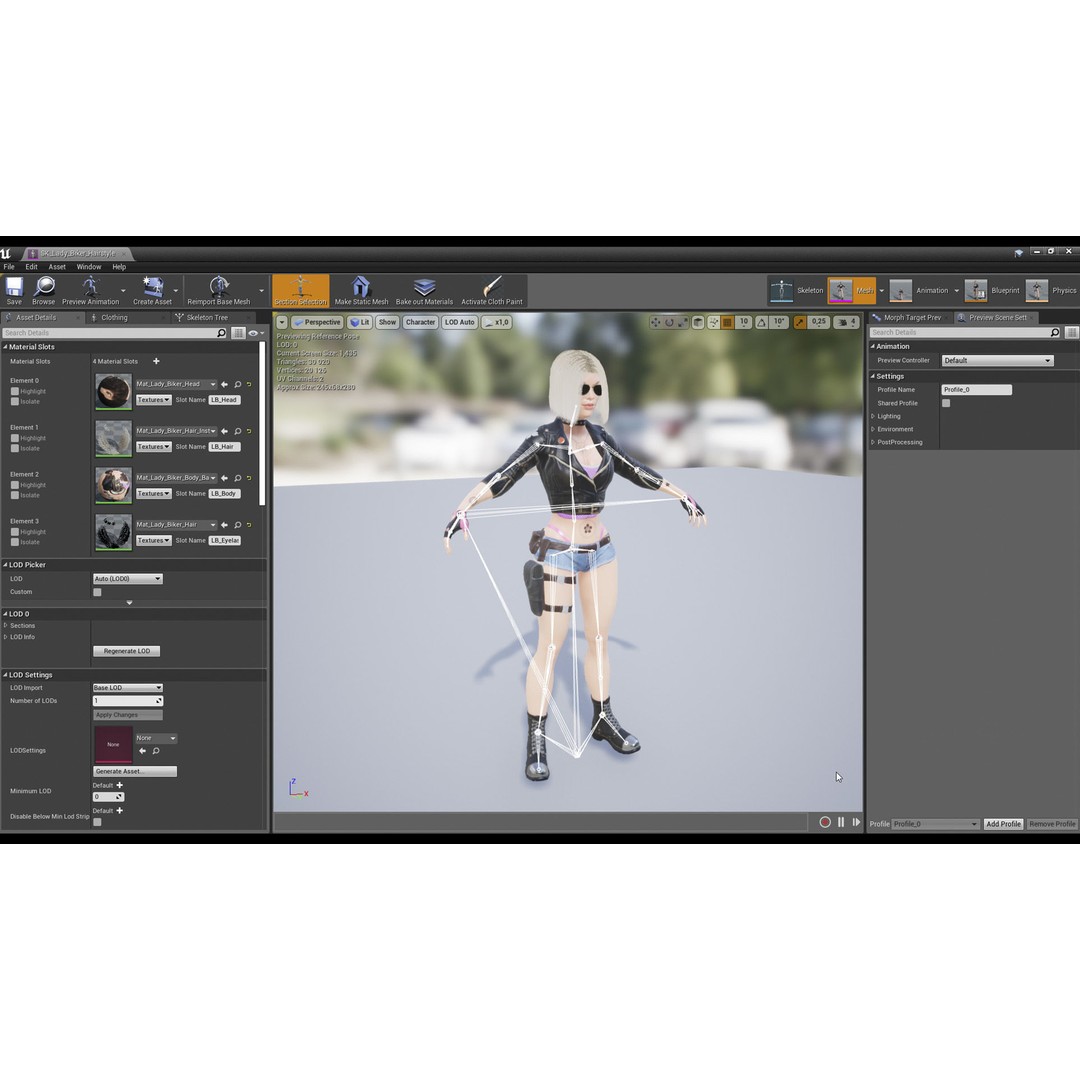Click the record button in viewport bar
Screen dimensions: 1080x1080
pos(824,822)
